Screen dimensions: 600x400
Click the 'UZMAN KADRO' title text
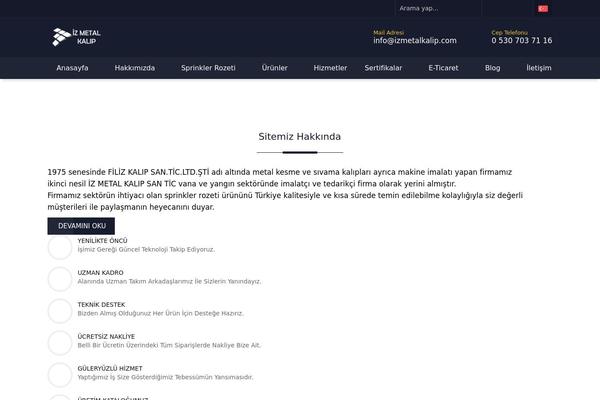[100, 273]
